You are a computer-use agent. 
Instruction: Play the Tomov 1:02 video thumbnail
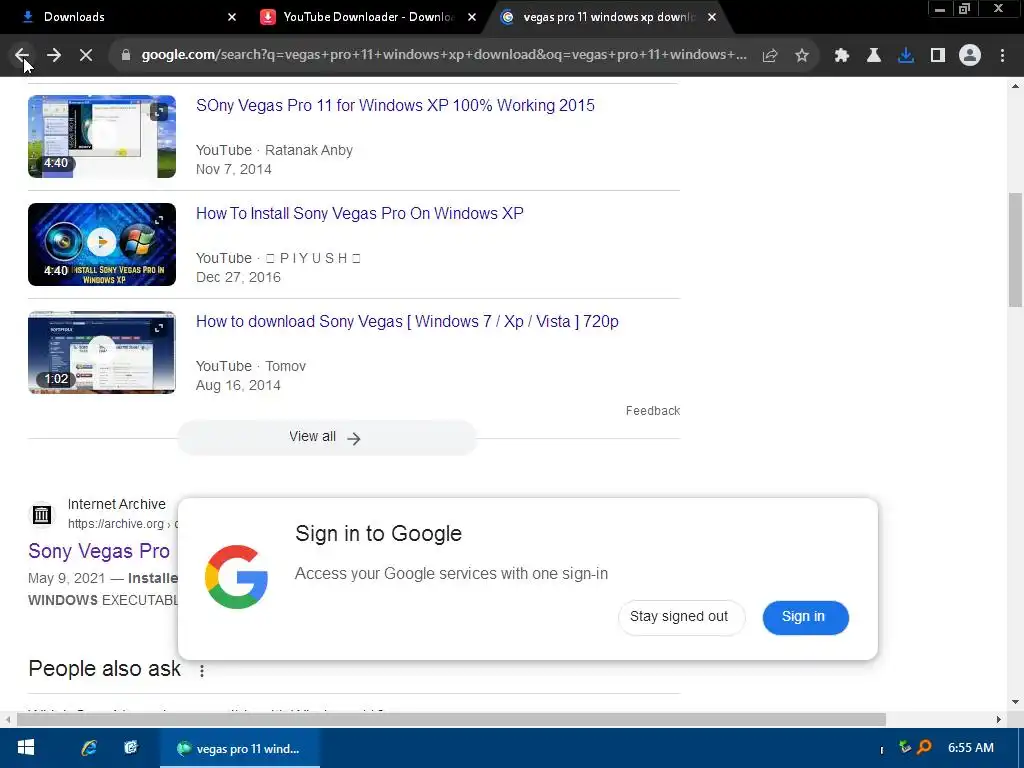(x=102, y=353)
